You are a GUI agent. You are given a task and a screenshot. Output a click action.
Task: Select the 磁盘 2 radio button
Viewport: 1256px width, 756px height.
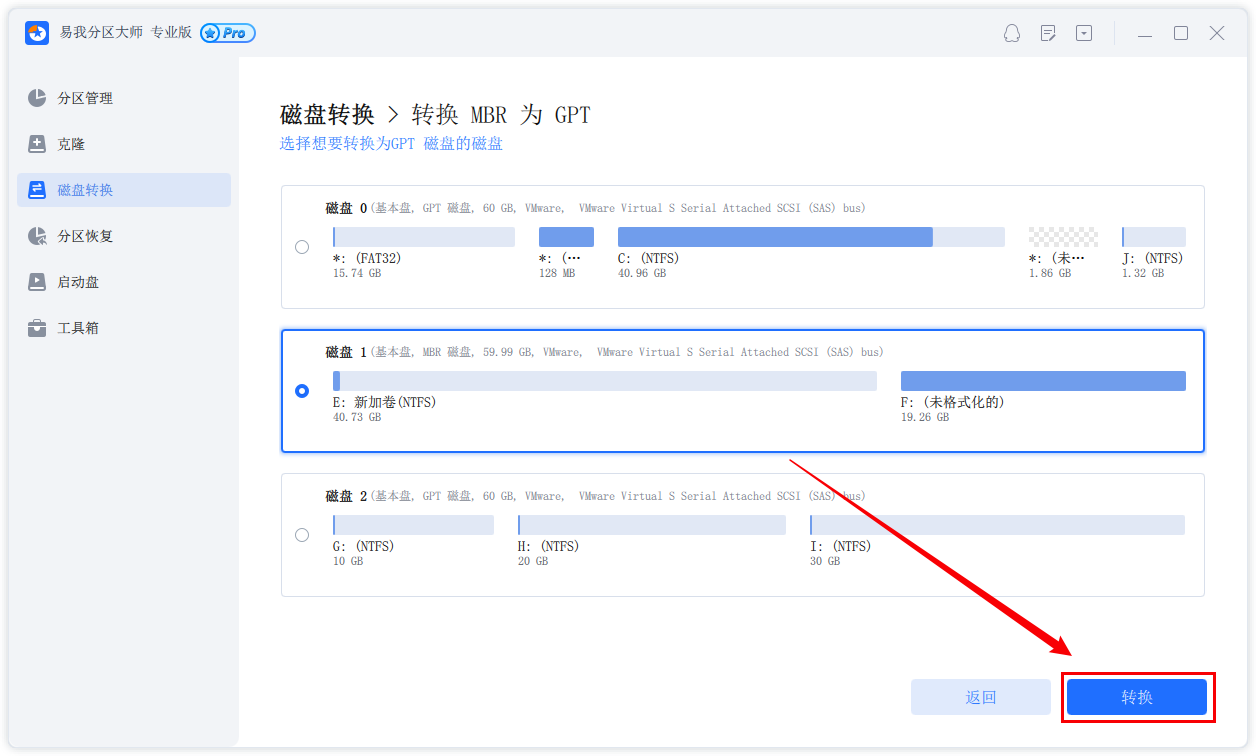tap(302, 535)
